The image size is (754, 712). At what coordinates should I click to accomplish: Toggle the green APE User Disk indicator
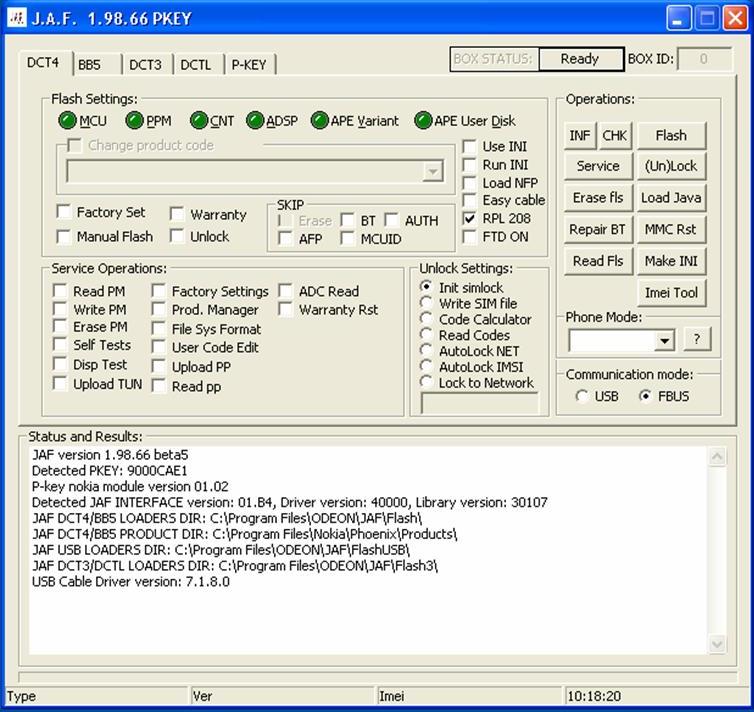click(423, 121)
